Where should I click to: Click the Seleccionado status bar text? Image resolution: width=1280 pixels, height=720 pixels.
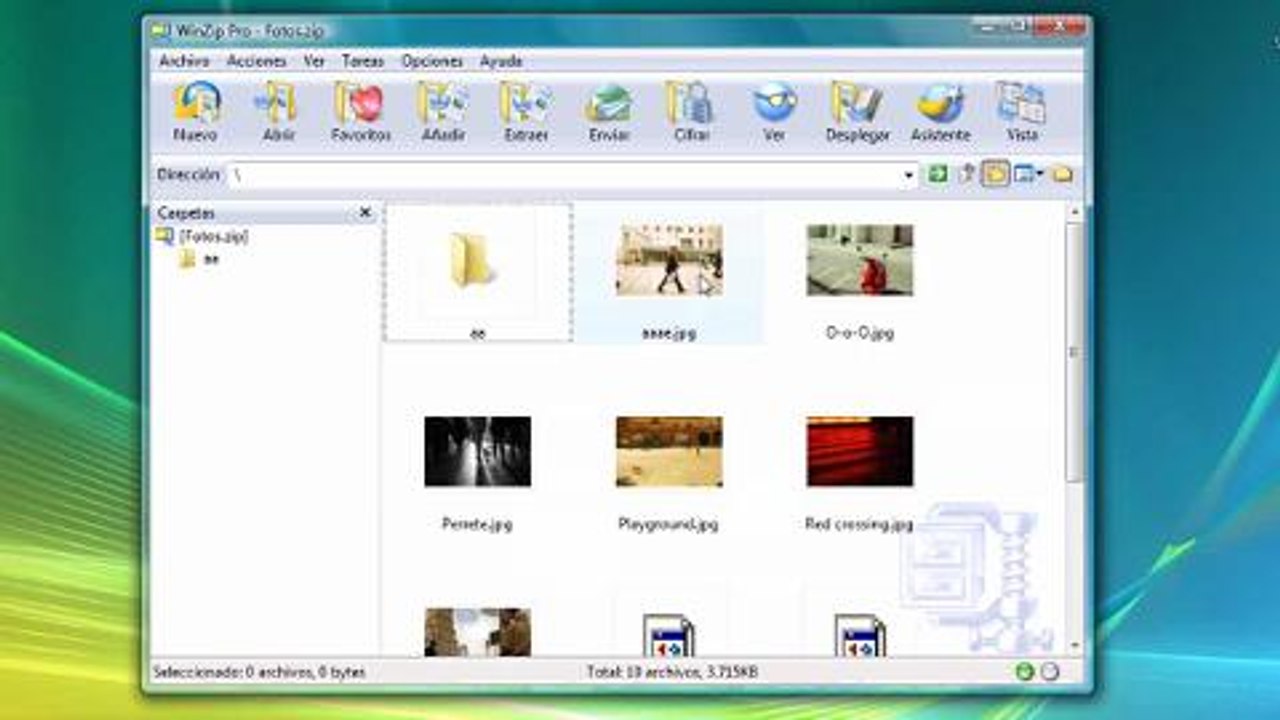tap(259, 672)
